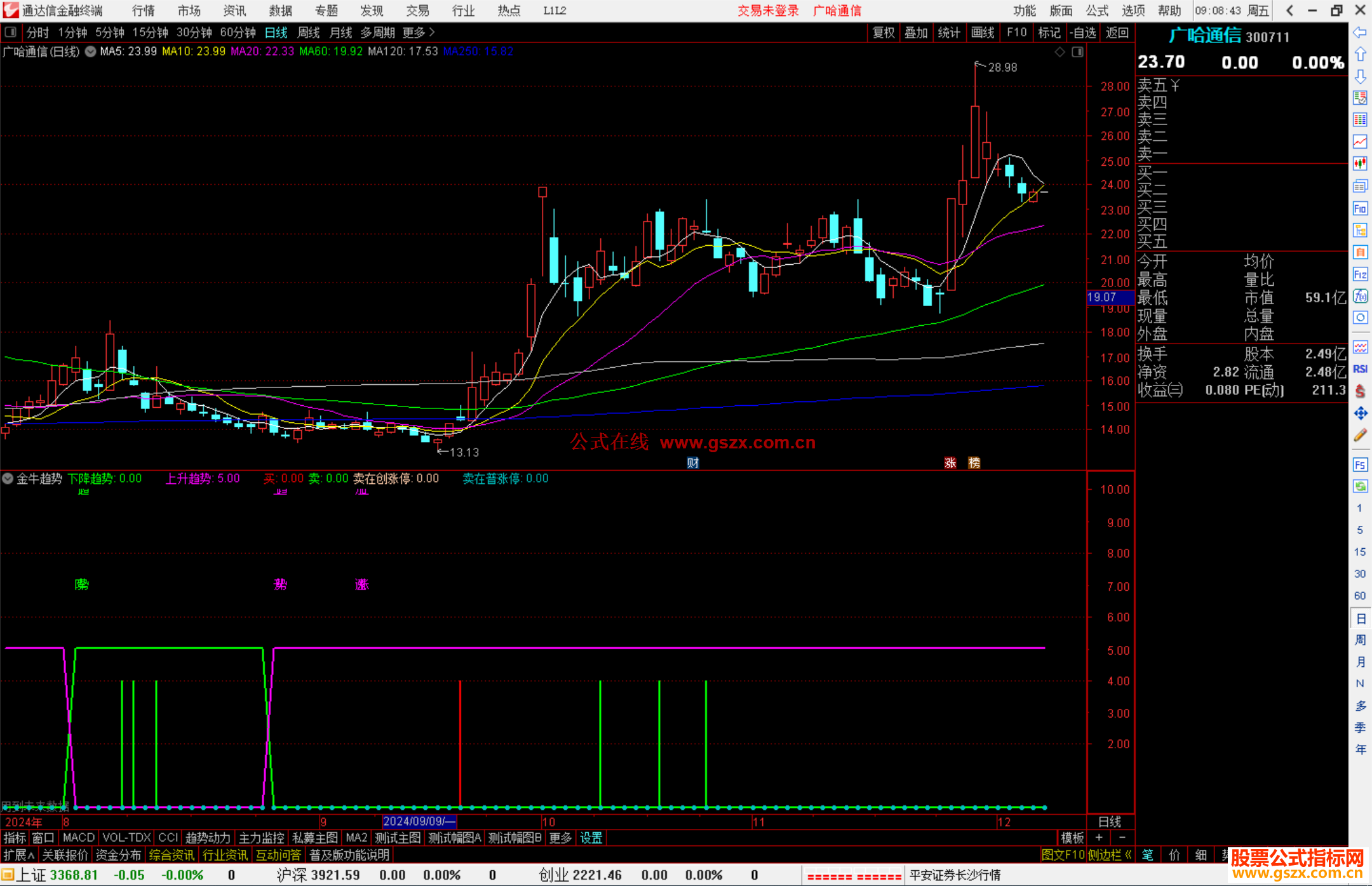Click the 2024/09/09 date marker on time axis
Screen dimensions: 1372x886
[x=419, y=822]
